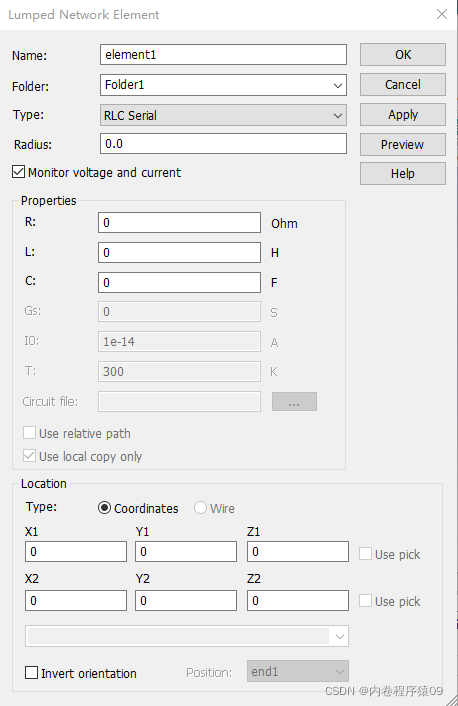The height and width of the screenshot is (706, 458).
Task: Select the Coordinates radio button
Action: [104, 508]
